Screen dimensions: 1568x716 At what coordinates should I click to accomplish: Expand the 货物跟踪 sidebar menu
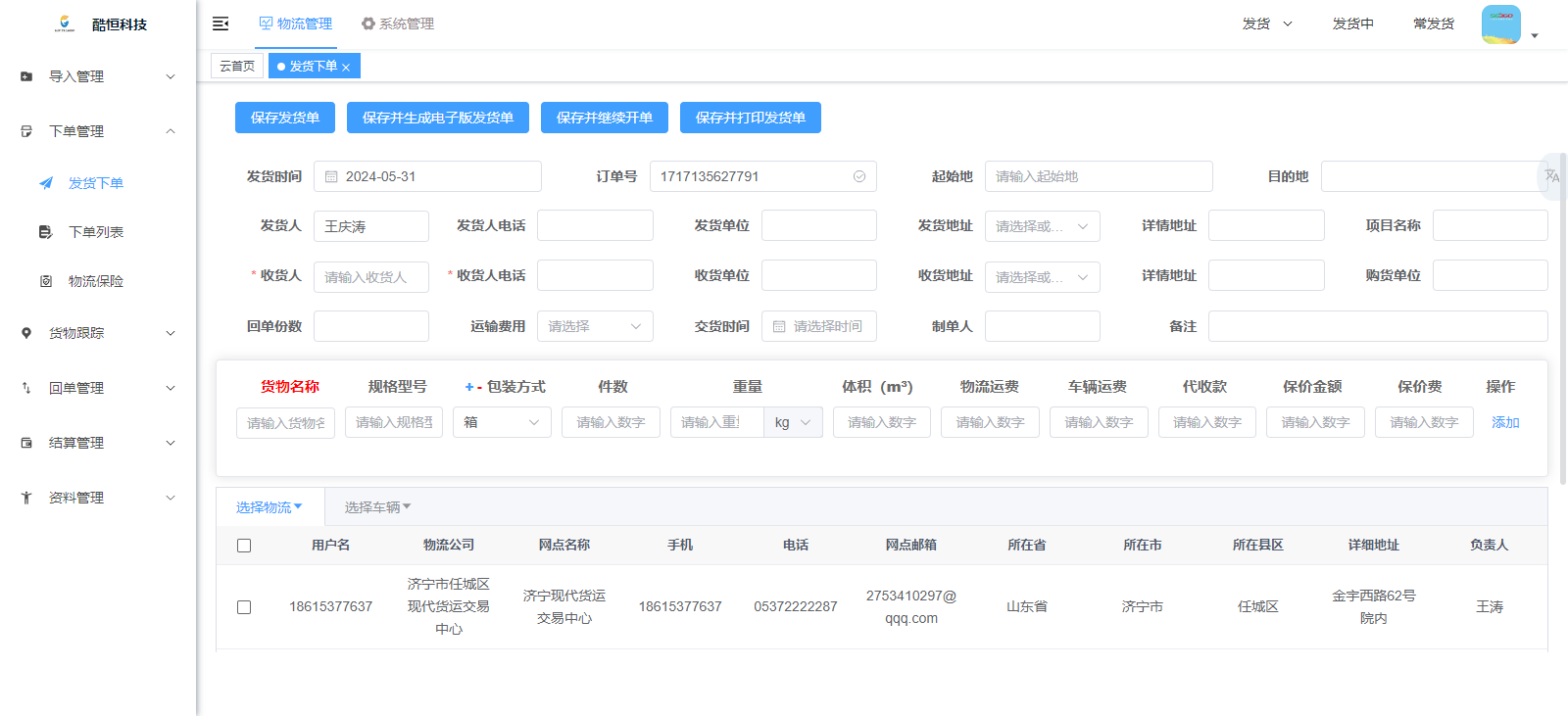98,333
